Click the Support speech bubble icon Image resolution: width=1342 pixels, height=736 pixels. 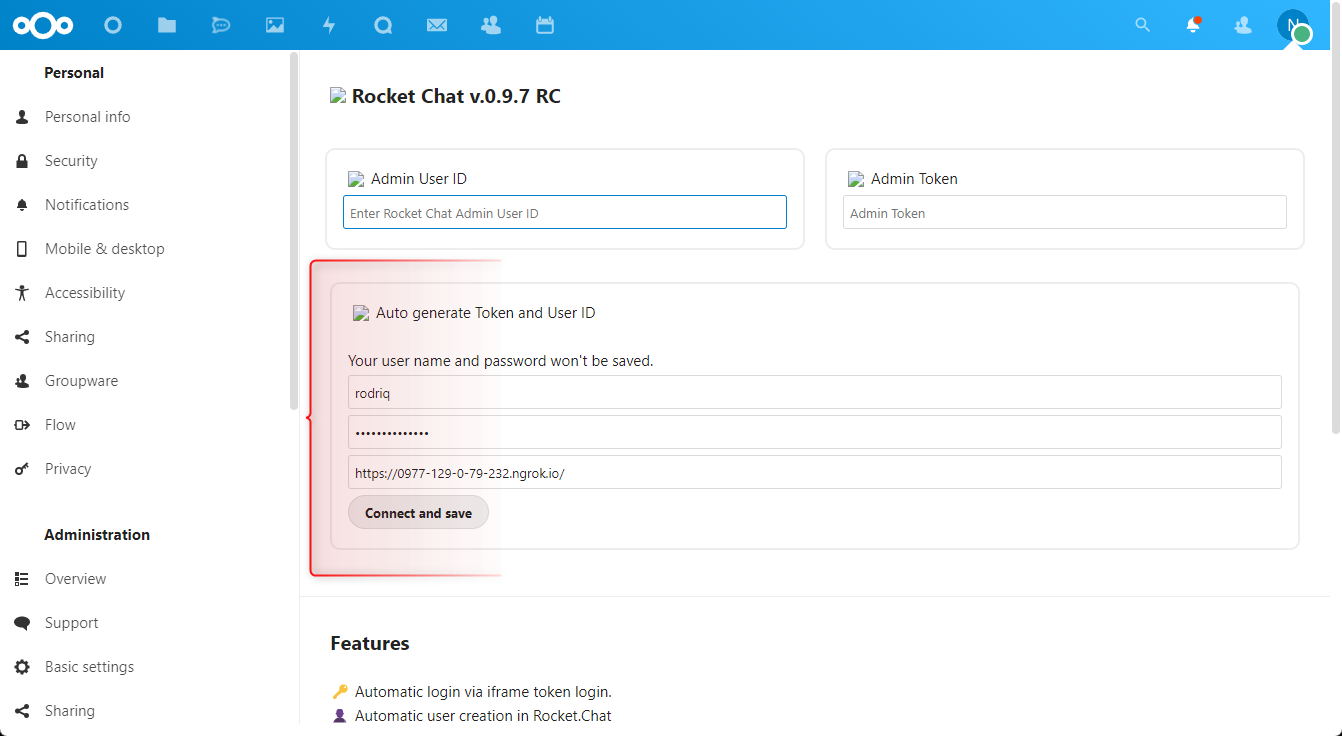tap(22, 623)
